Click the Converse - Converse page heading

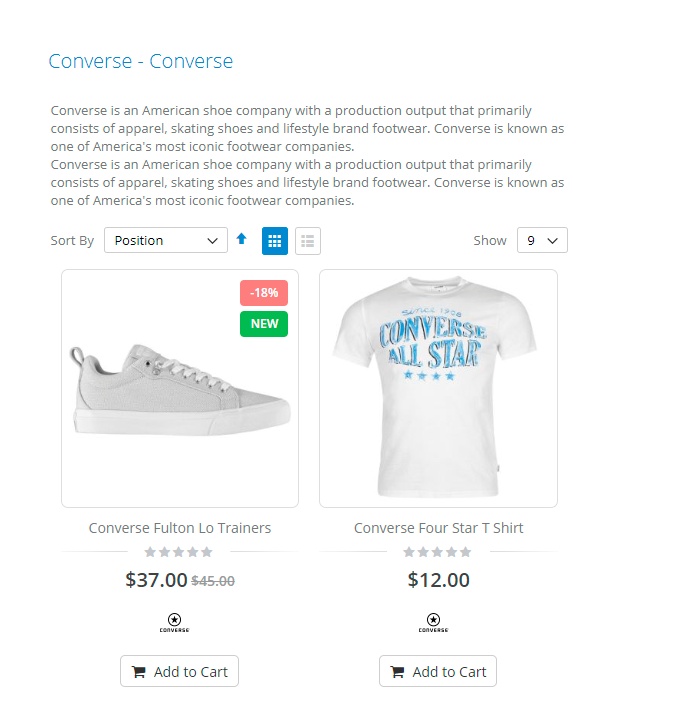coord(141,61)
